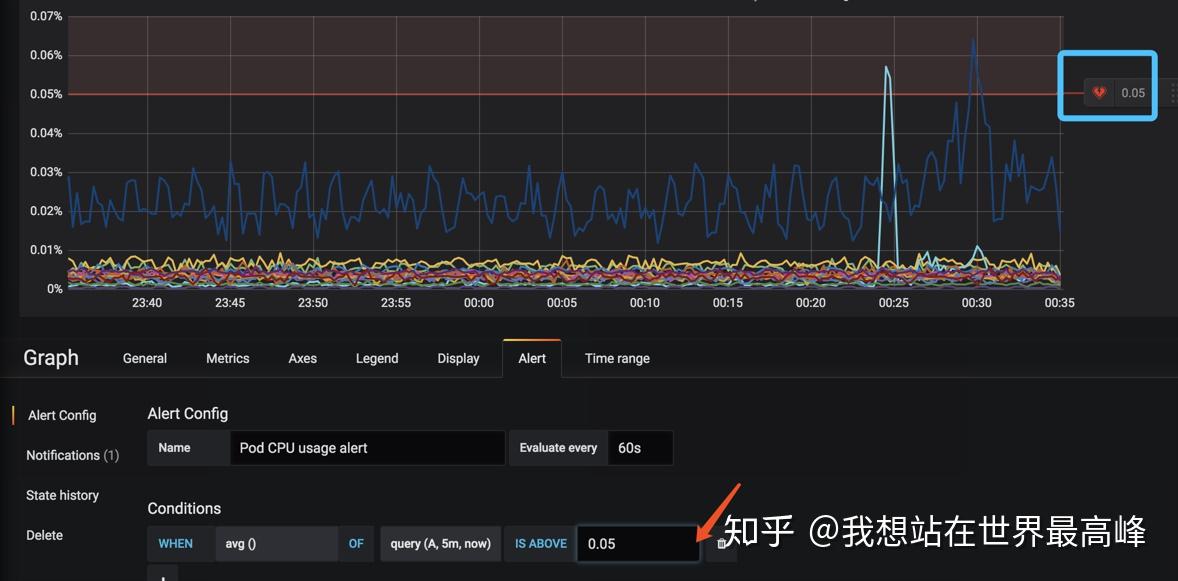
Task: Open Notifications (1) in the sidebar
Action: click(72, 455)
